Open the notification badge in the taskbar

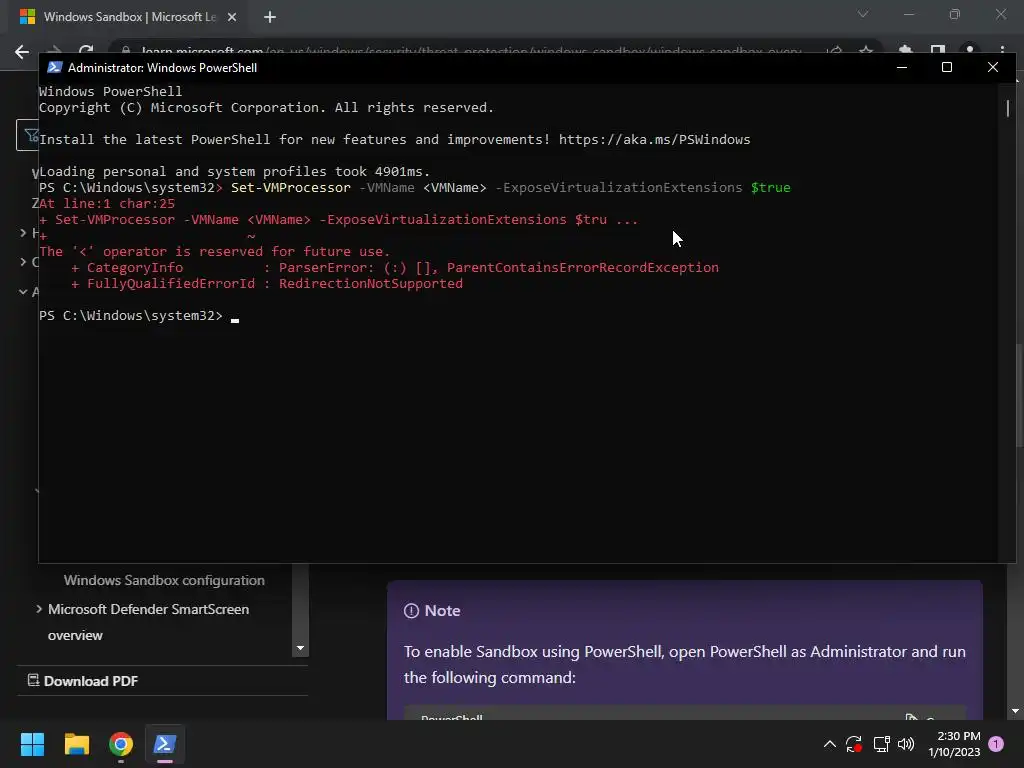(x=996, y=744)
